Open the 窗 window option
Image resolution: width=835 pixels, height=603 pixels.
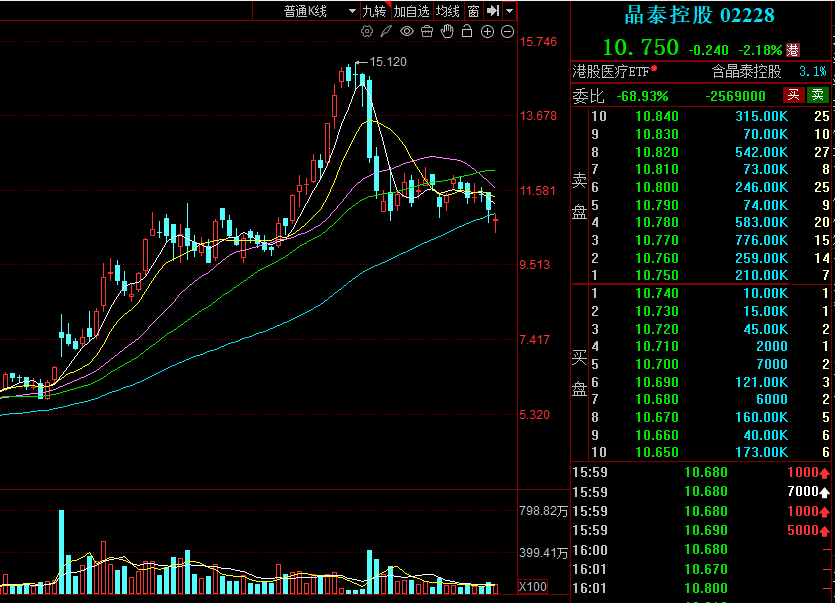click(x=473, y=11)
